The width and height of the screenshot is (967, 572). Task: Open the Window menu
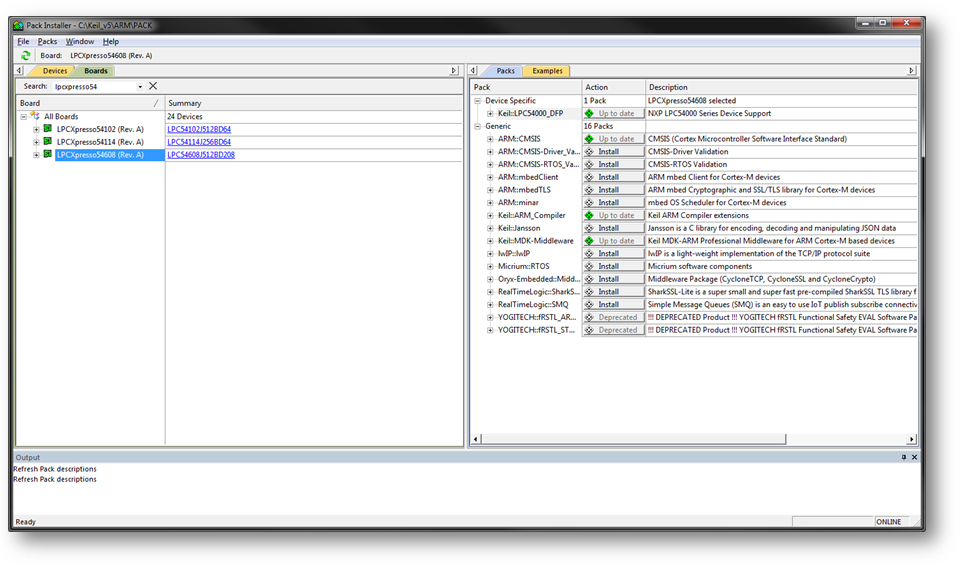(x=80, y=41)
